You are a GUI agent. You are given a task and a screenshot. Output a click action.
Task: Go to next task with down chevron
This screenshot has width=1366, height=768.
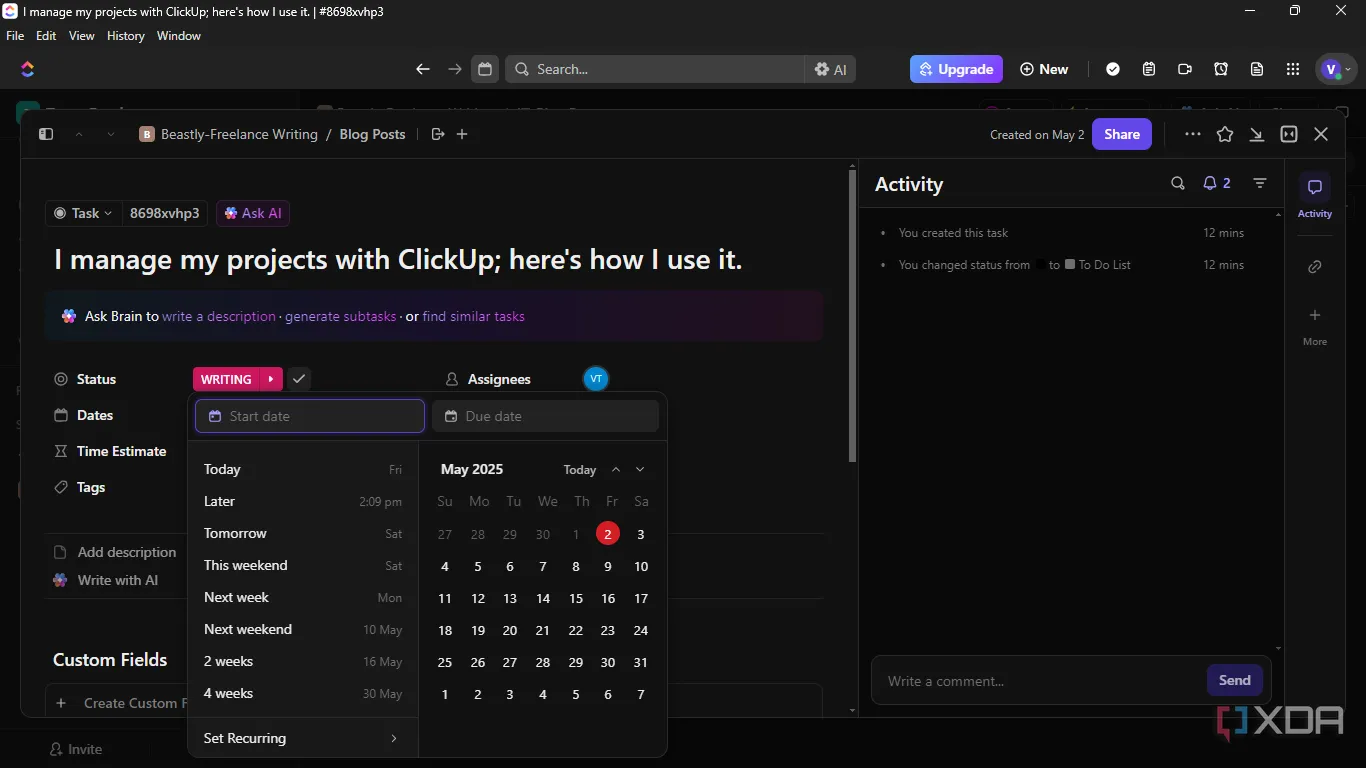click(111, 134)
